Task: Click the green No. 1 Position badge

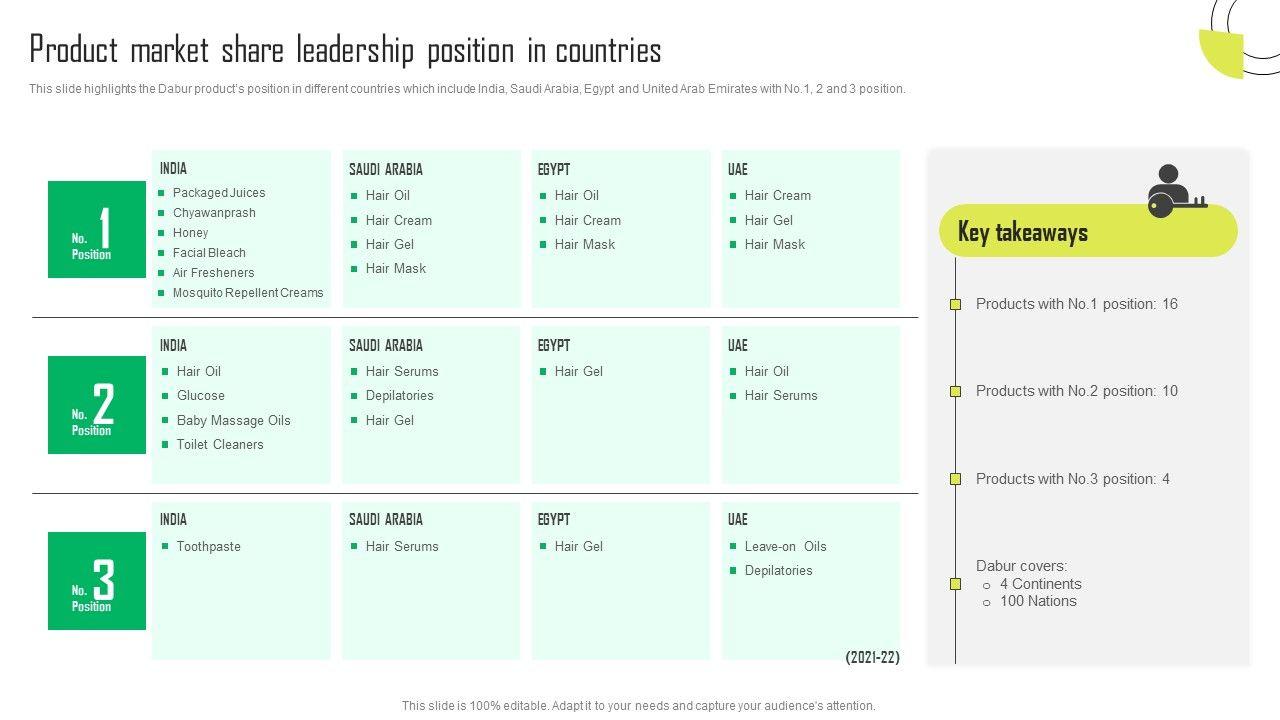Action: tap(97, 230)
